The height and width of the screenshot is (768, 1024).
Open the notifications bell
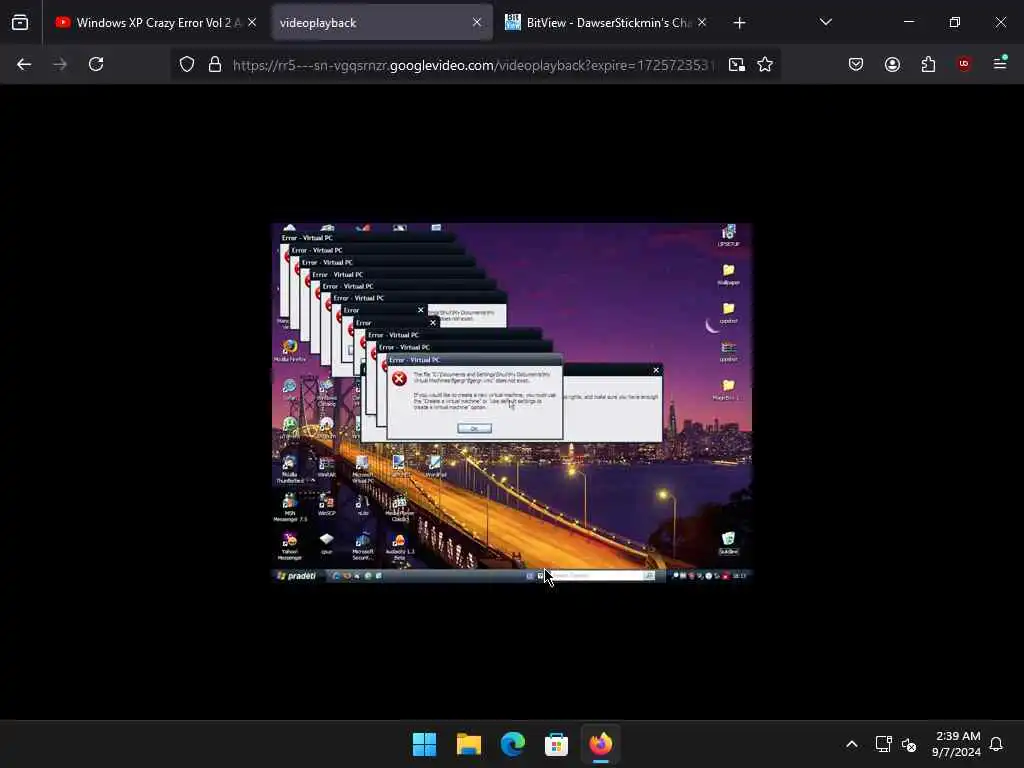pyautogui.click(x=996, y=744)
